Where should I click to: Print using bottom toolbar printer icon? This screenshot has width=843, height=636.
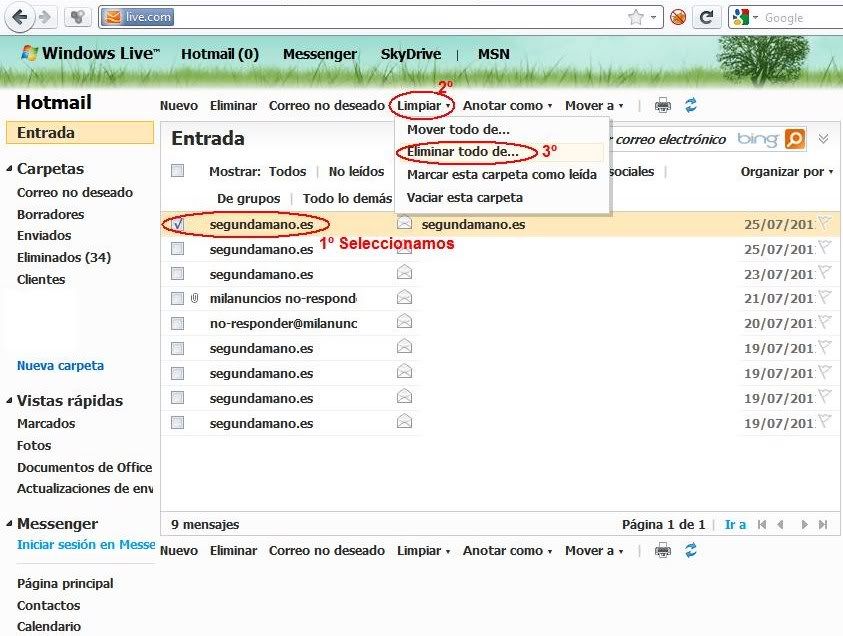coord(663,551)
